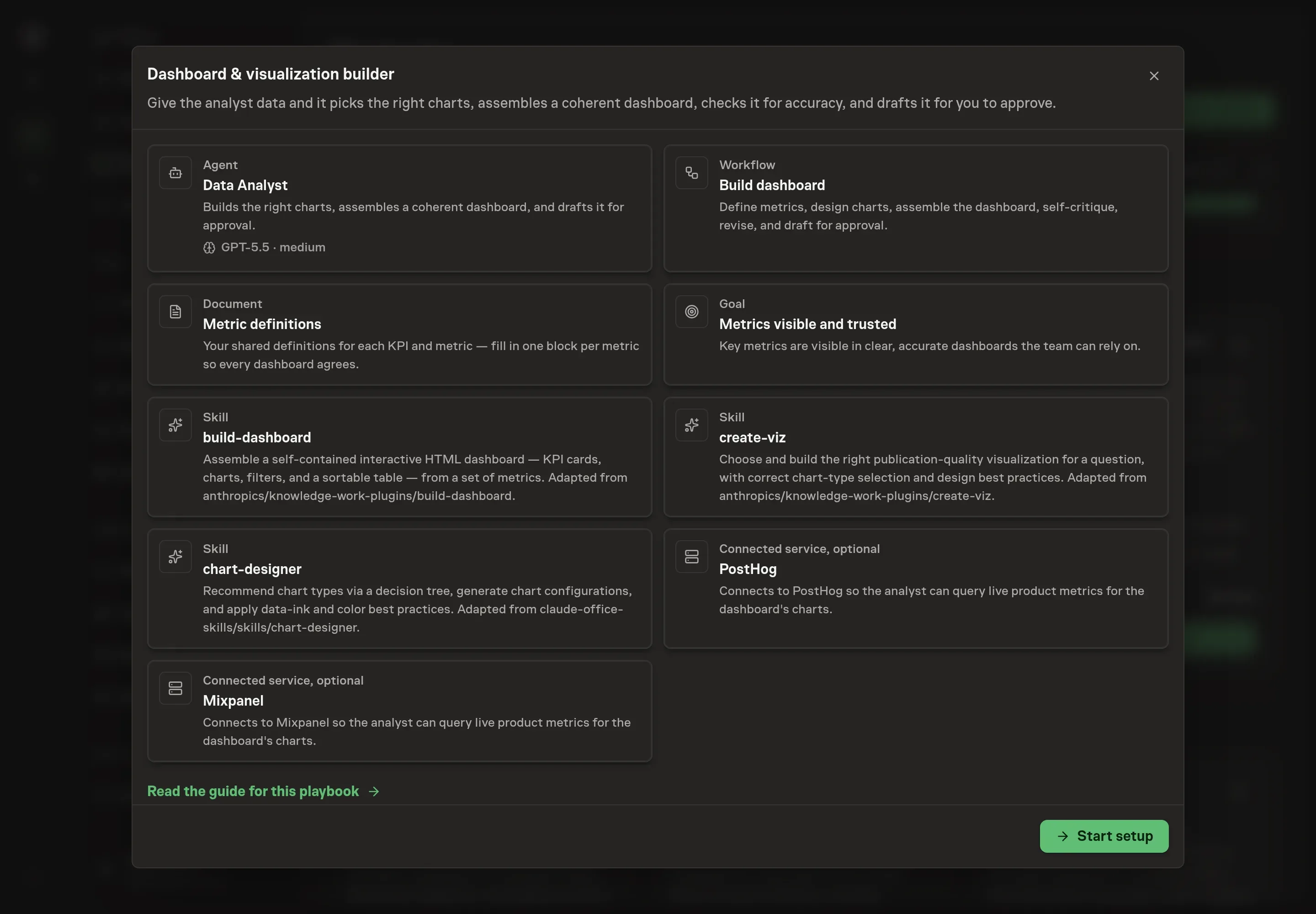Click 'Connected service, optional' label above Mixpanel
Screen dimensions: 1316x914
click(x=283, y=681)
